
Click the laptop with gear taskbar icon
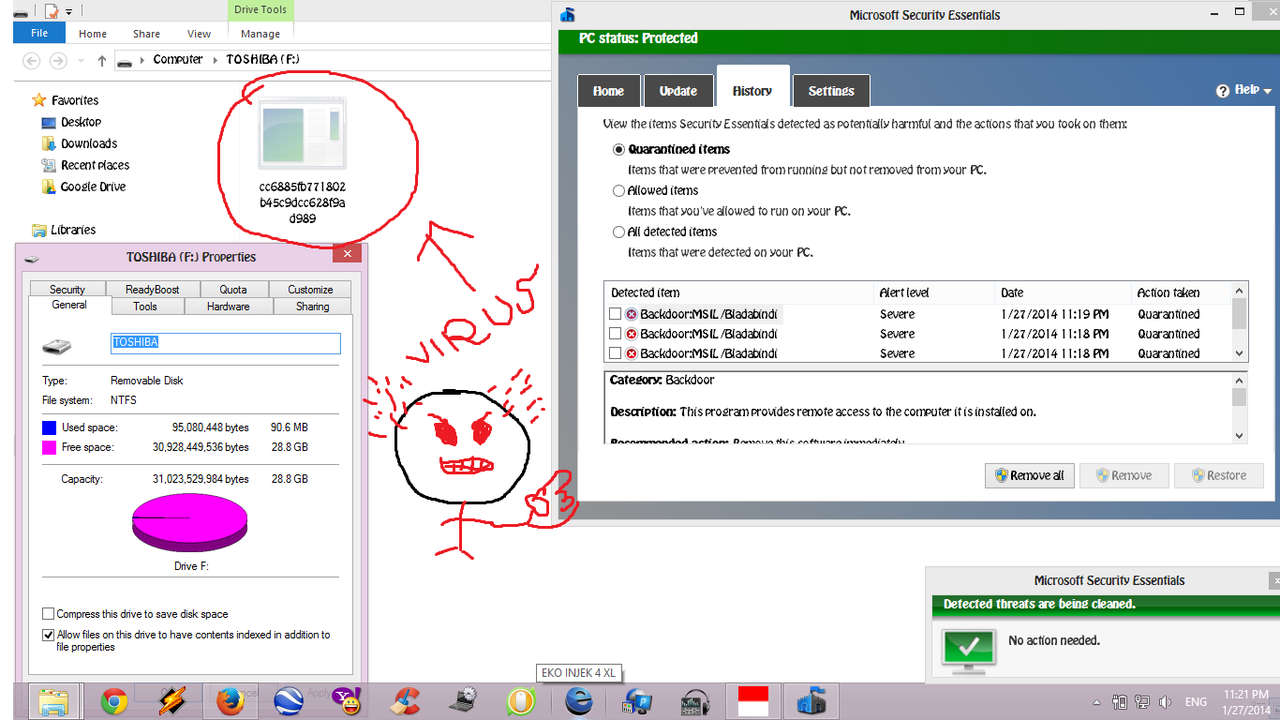pos(463,702)
